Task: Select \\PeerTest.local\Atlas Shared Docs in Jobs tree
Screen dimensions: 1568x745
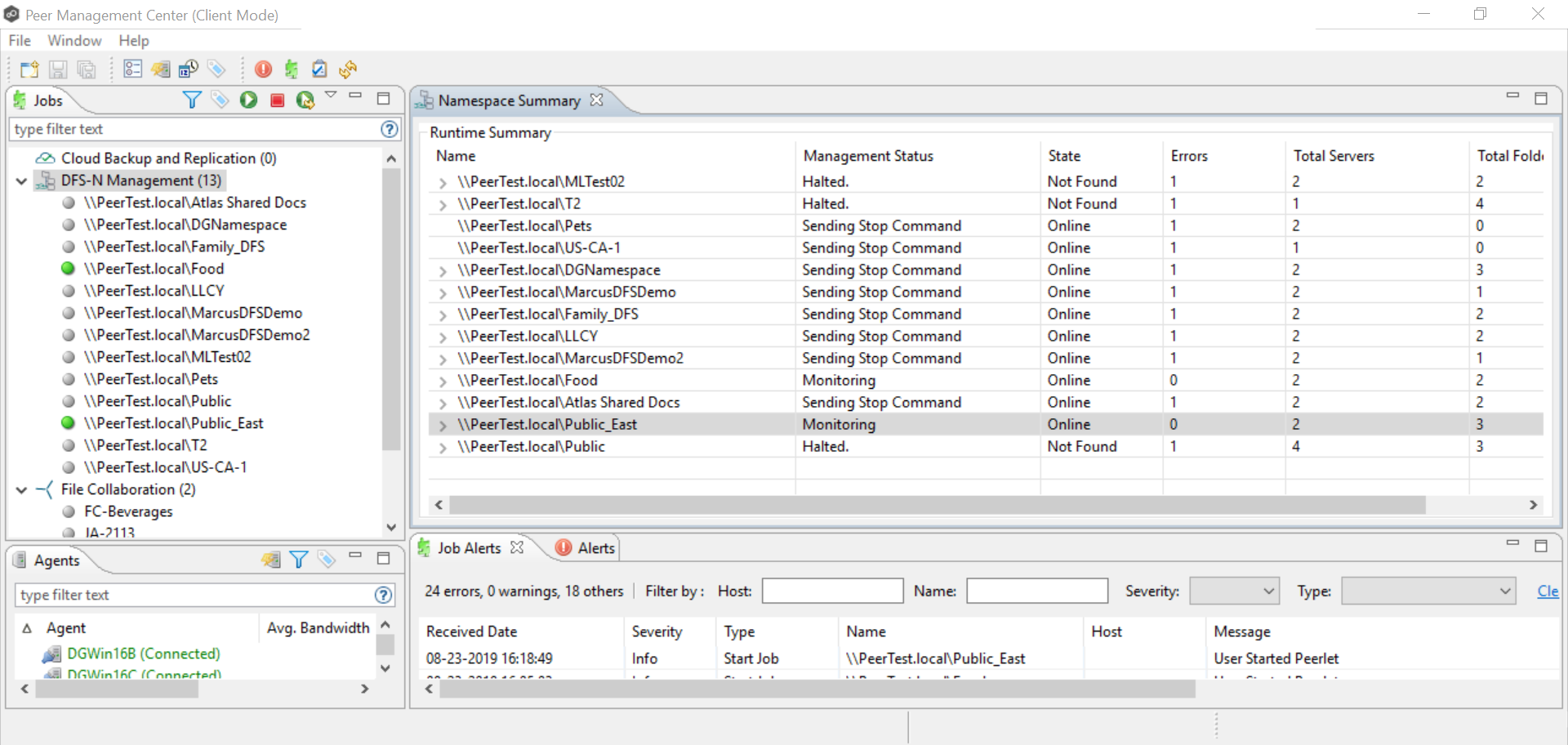Action: [195, 203]
